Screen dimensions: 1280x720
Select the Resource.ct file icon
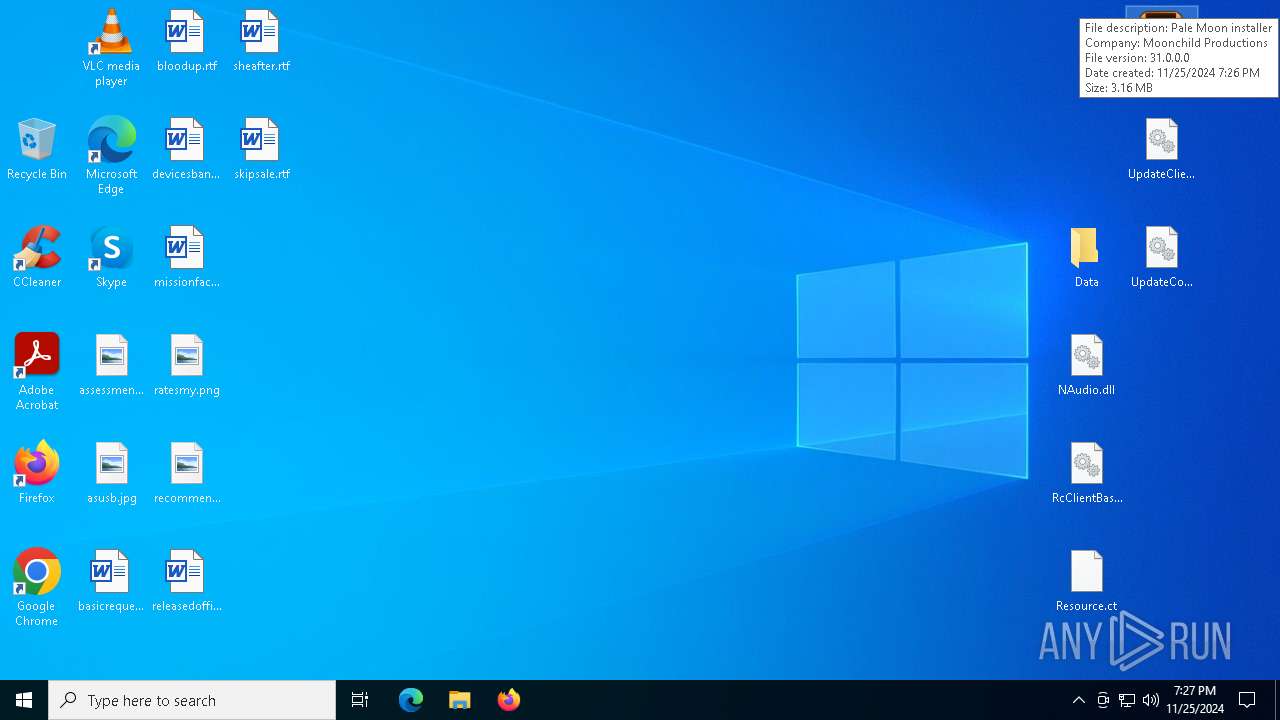pyautogui.click(x=1086, y=581)
